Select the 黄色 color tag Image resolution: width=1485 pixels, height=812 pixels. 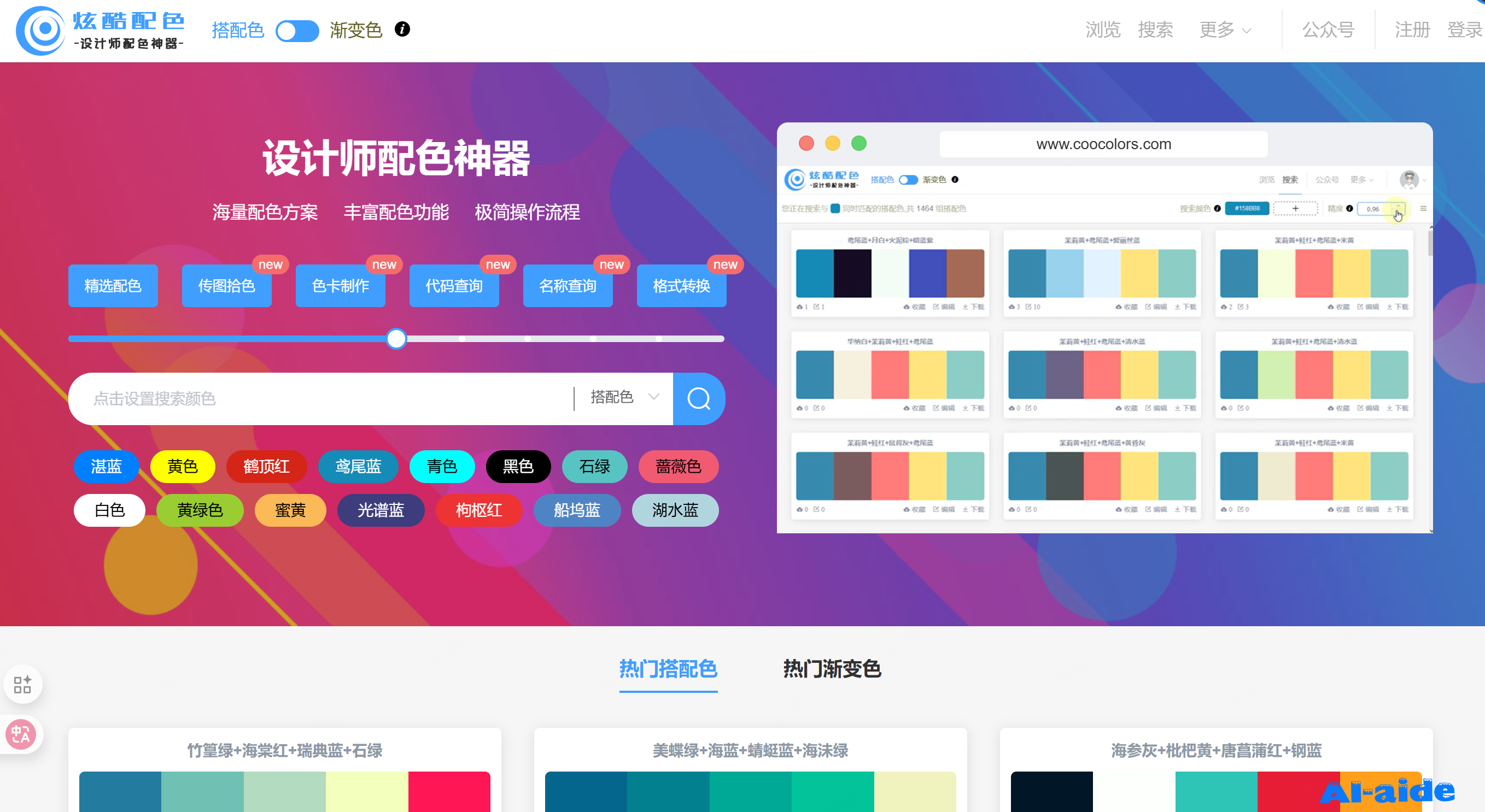click(183, 466)
